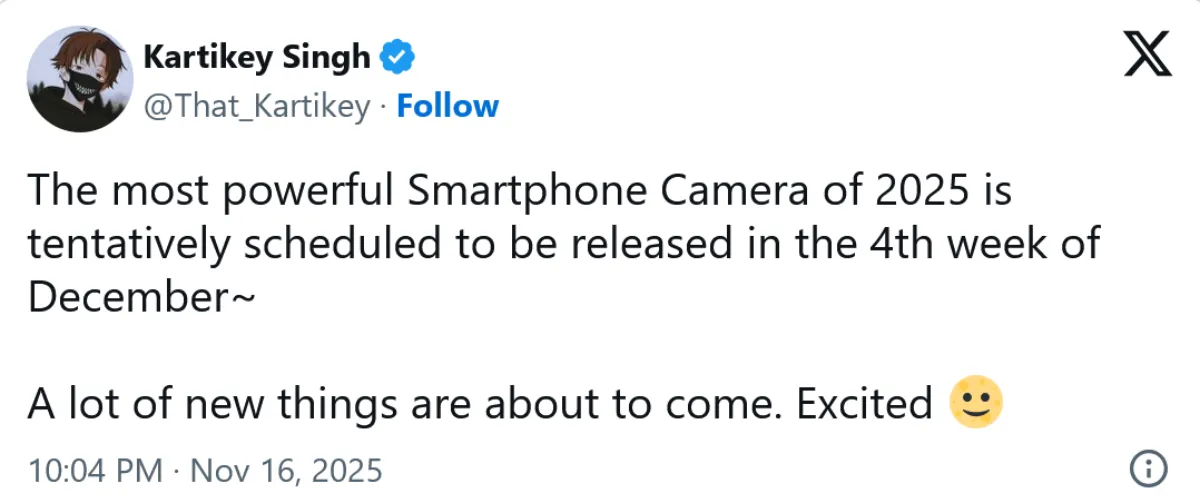This screenshot has height=503, width=1200.
Task: Open the tweet info circle icon
Action: tap(1149, 467)
